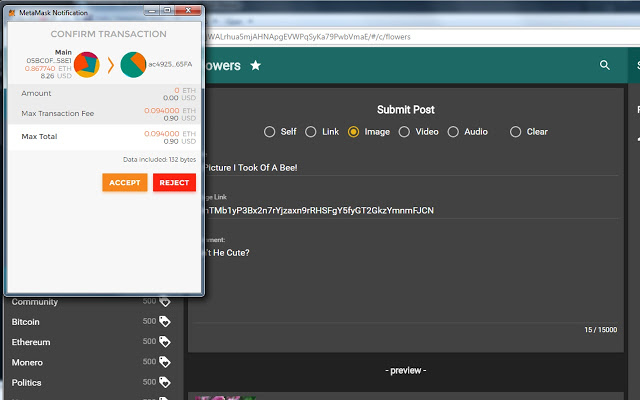Click the tag icon next to Community
Viewport: 640px width, 400px height.
pos(165,302)
